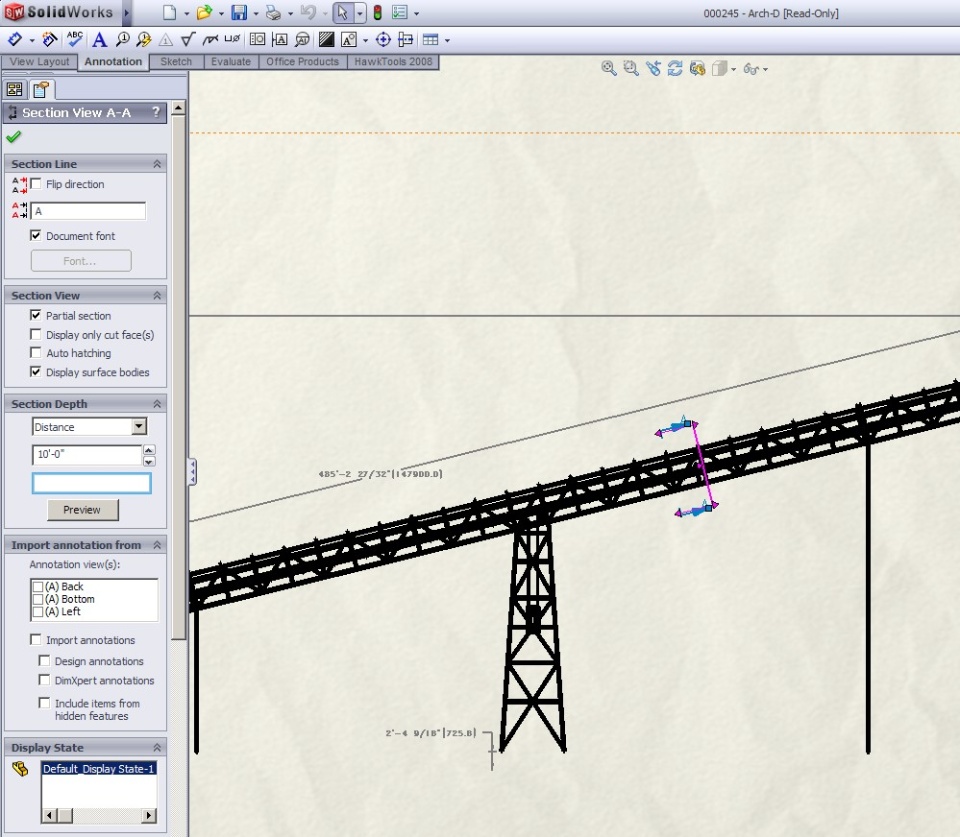Open the Section Depth Distance dropdown
960x837 pixels.
[139, 427]
